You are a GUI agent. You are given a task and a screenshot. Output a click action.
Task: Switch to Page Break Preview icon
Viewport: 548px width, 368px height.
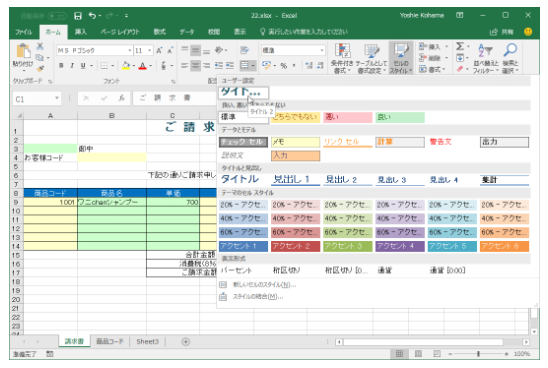(x=437, y=354)
